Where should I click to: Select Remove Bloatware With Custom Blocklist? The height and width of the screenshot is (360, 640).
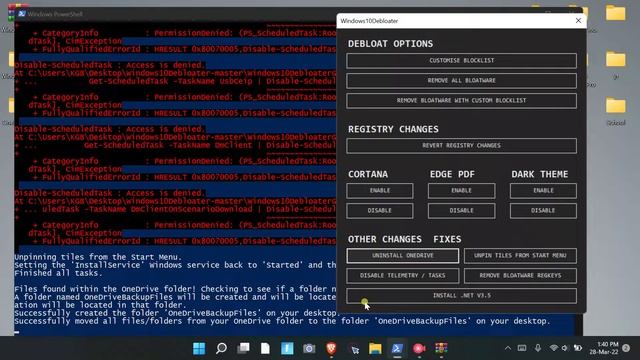(461, 100)
